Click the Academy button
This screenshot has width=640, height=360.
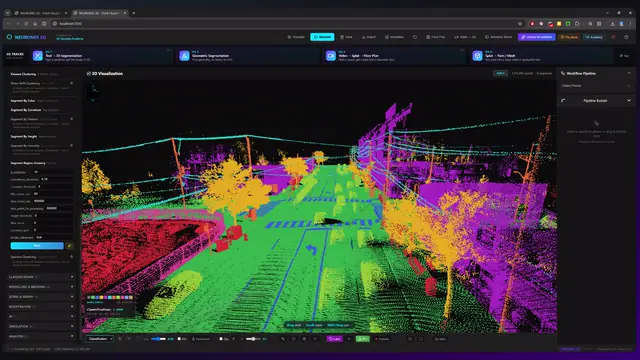coord(594,37)
